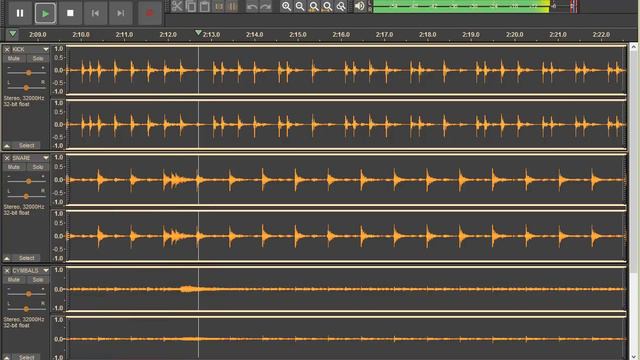Click the vertical scrollbar thumb
640x360 pixels.
point(633,162)
